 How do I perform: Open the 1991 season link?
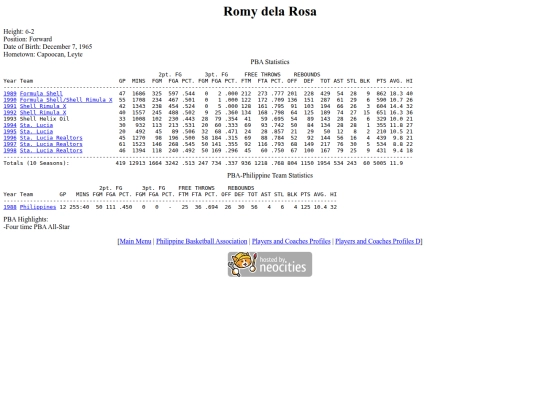tap(10, 106)
